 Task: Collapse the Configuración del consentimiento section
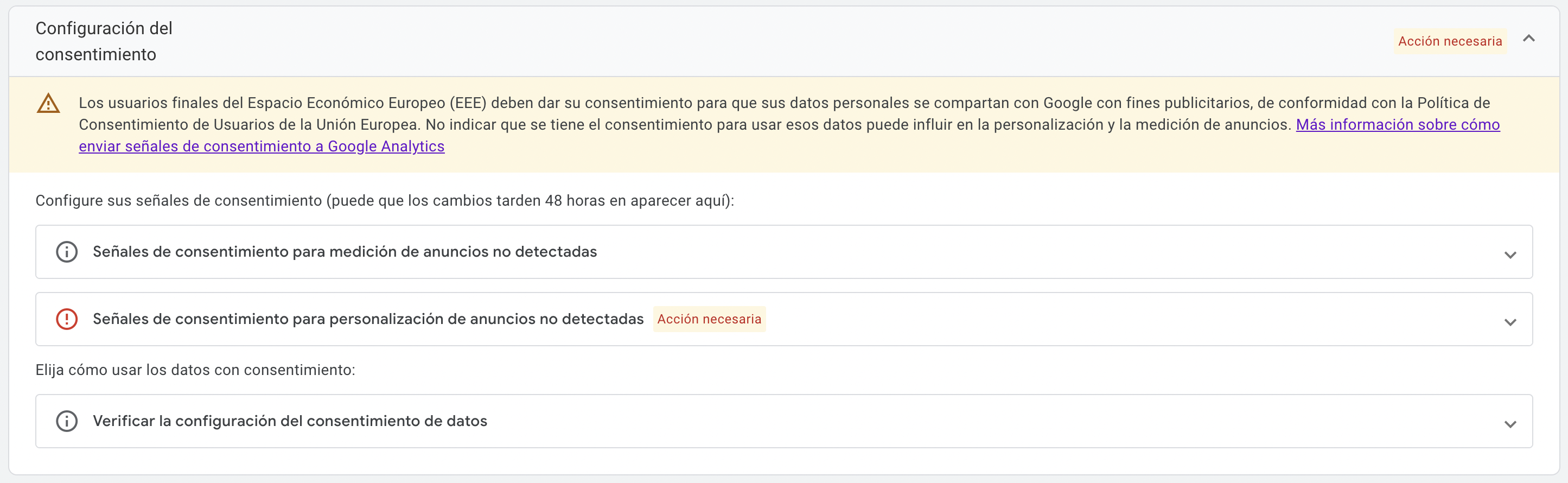coord(1528,39)
